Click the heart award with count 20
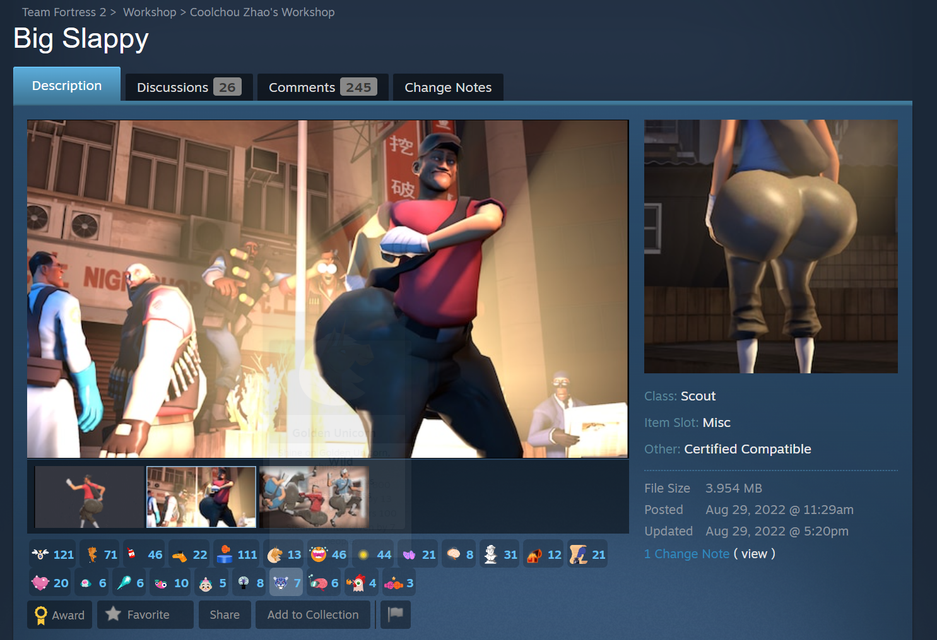Image resolution: width=937 pixels, height=640 pixels. 50,583
